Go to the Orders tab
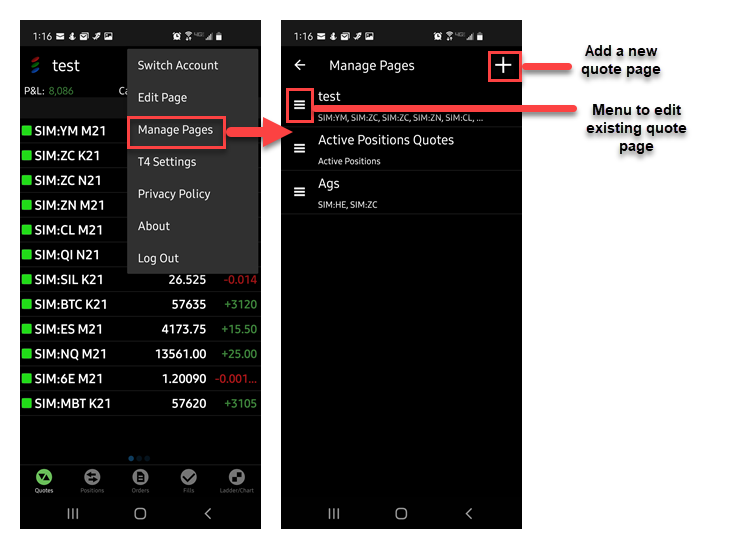 click(x=140, y=480)
